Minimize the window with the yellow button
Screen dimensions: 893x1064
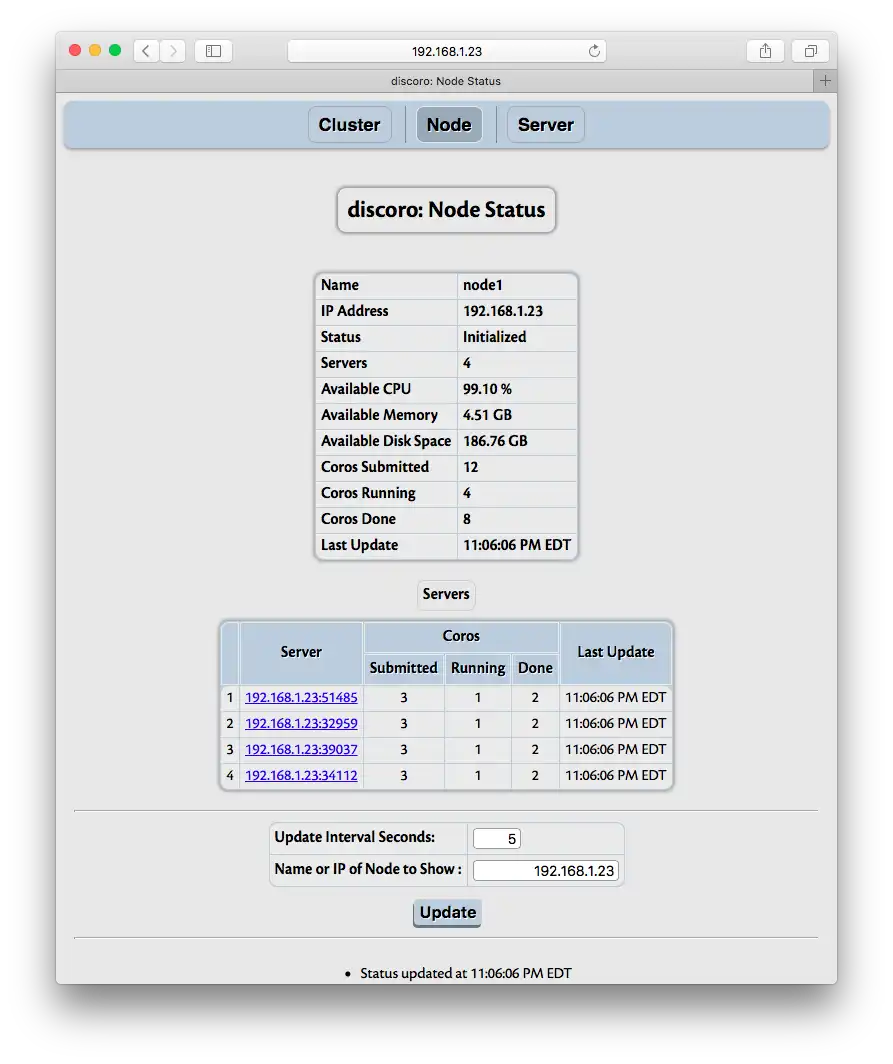tap(95, 50)
